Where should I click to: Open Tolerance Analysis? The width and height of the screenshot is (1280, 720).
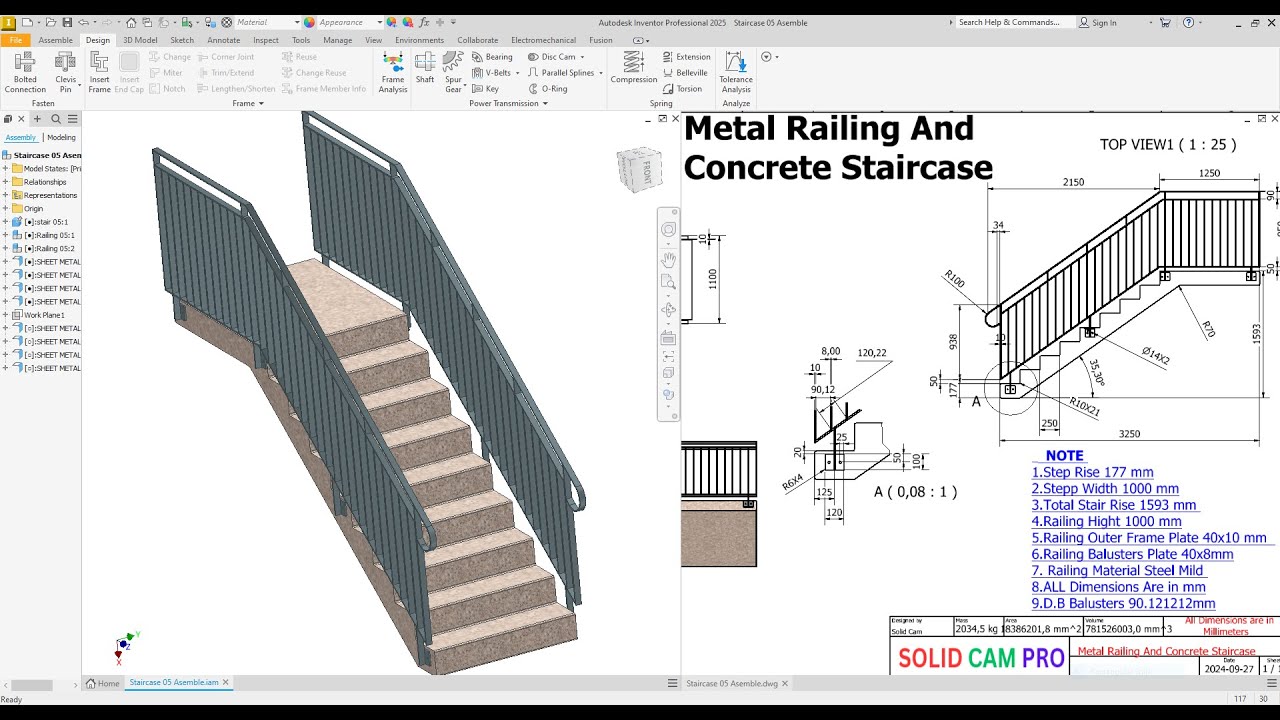tap(736, 72)
